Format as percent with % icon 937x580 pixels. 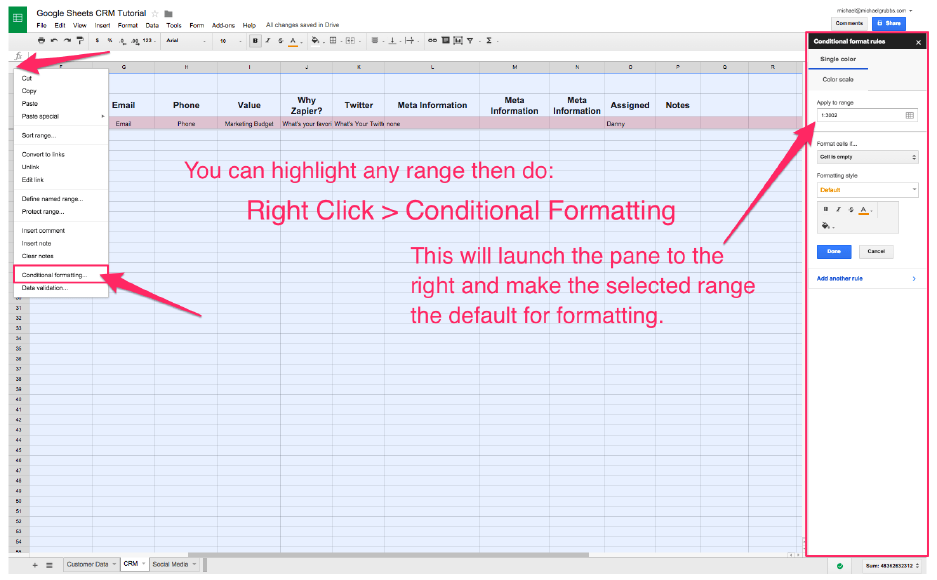[110, 41]
